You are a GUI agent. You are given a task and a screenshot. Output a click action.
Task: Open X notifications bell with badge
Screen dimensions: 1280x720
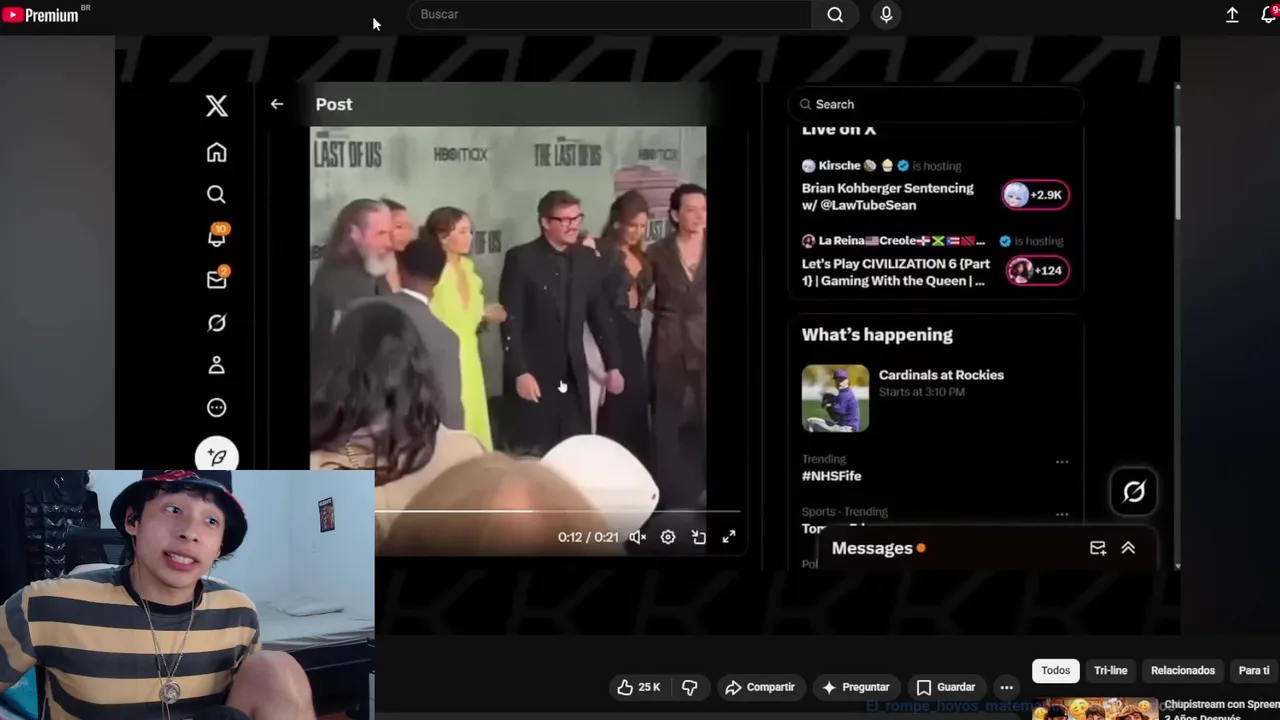tap(216, 236)
